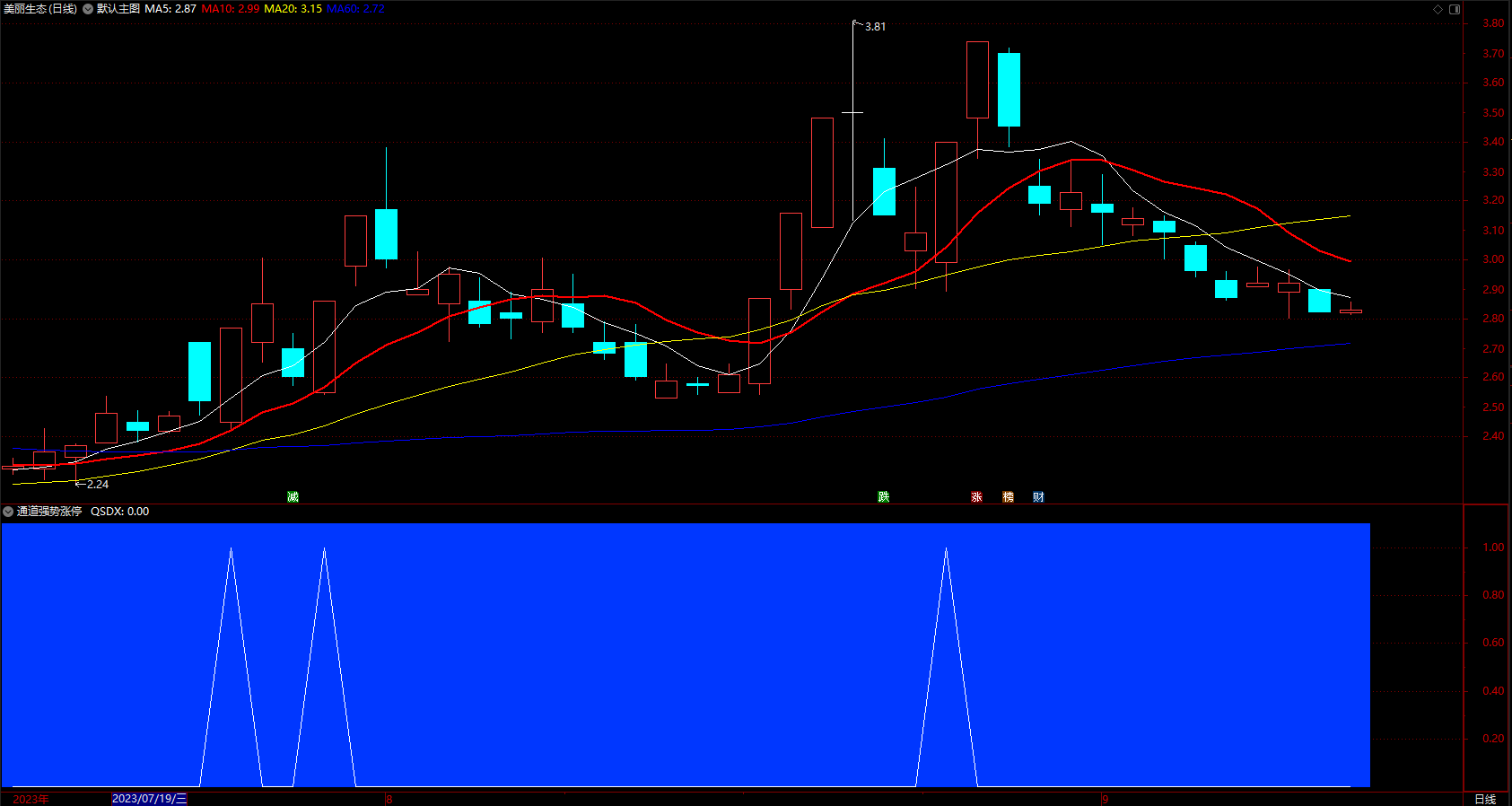Viewport: 1512px width, 806px height.
Task: Click the 0.20 sub-indicator axis label
Action: click(x=1493, y=739)
